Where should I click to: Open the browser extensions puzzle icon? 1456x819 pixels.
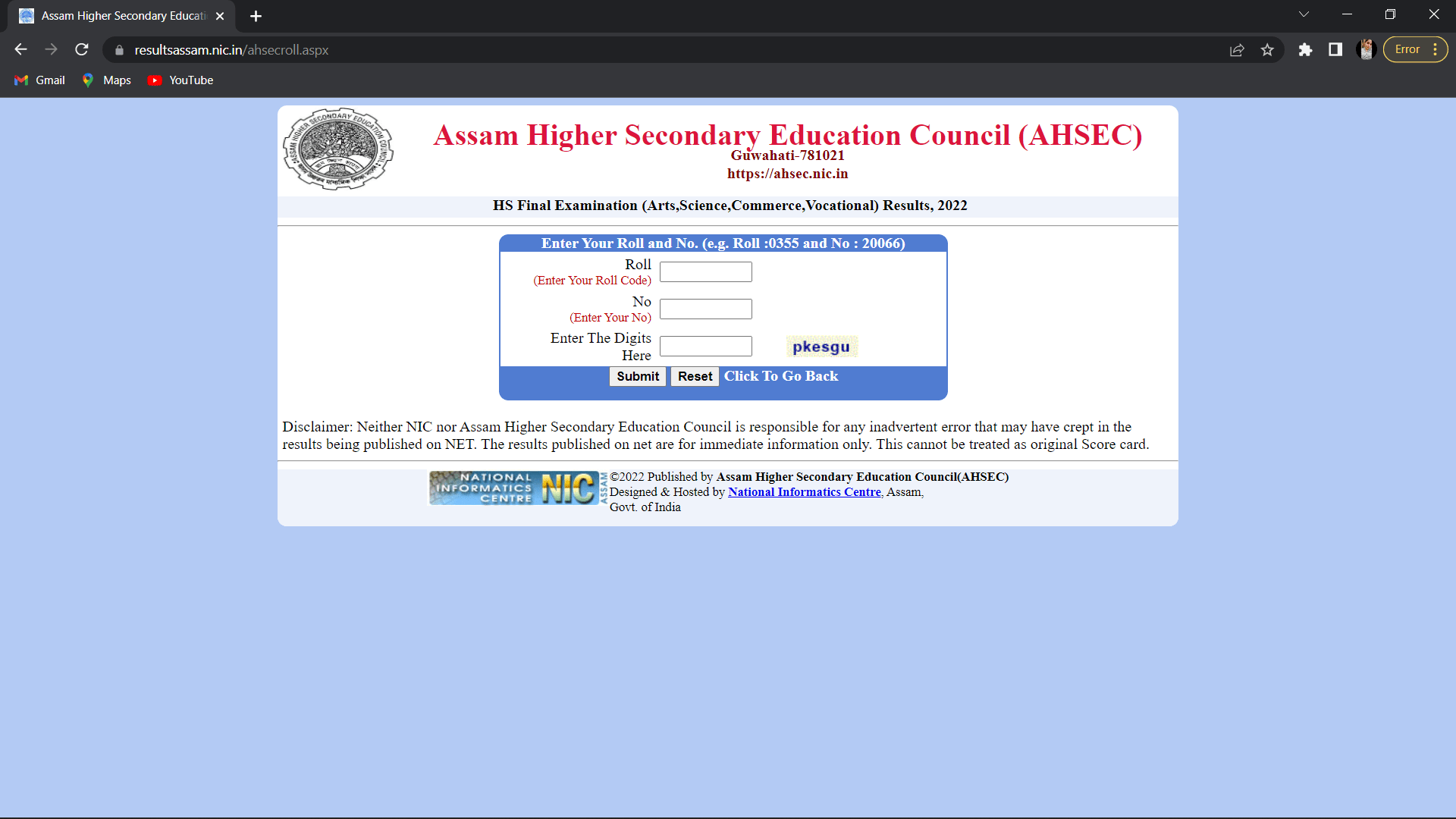pos(1306,49)
